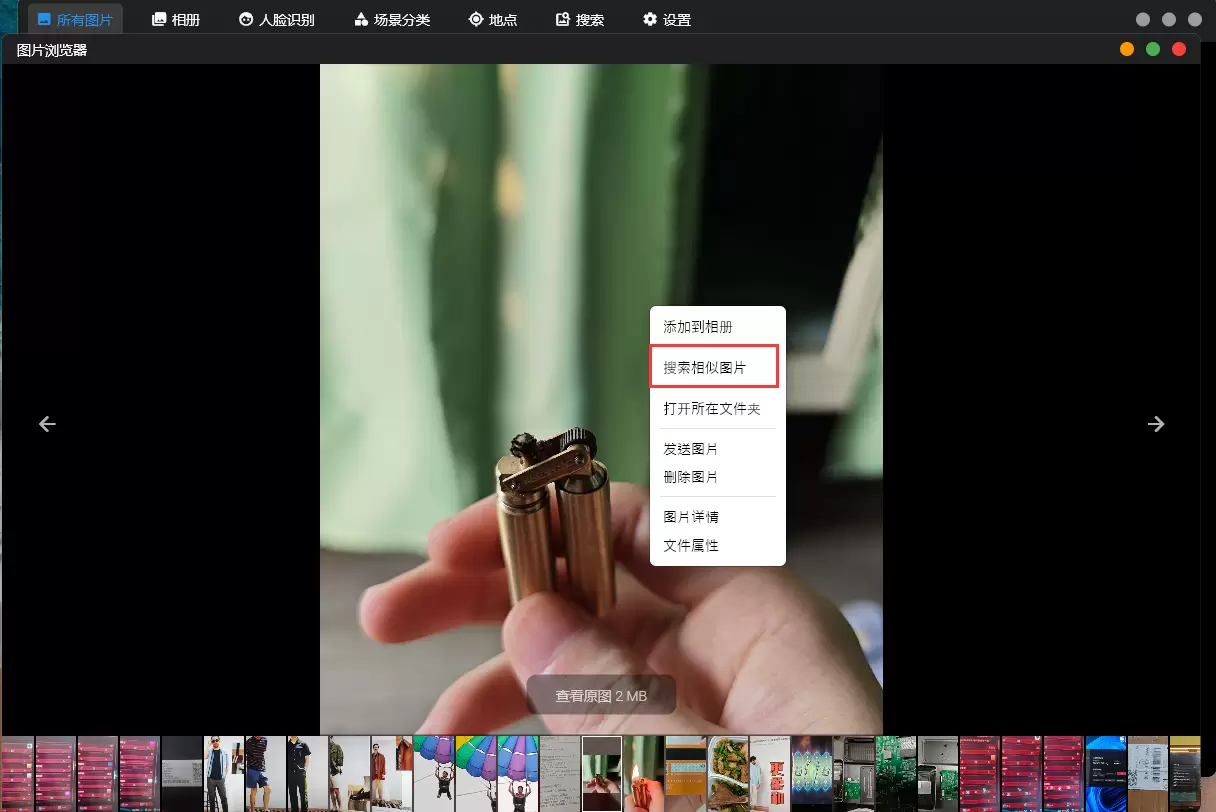The width and height of the screenshot is (1216, 812).
Task: Open the 所有图片 tab icon
Action: [x=44, y=19]
